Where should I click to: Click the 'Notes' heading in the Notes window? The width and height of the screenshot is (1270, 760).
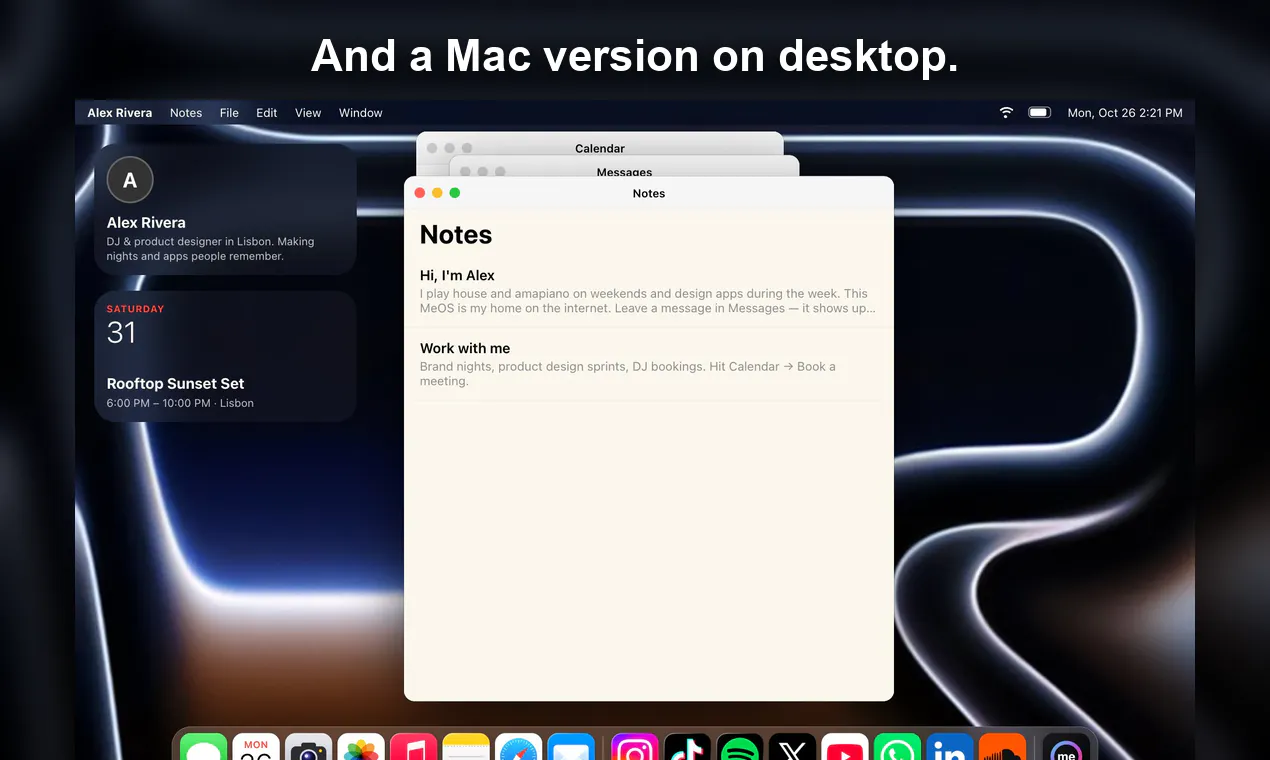click(456, 235)
